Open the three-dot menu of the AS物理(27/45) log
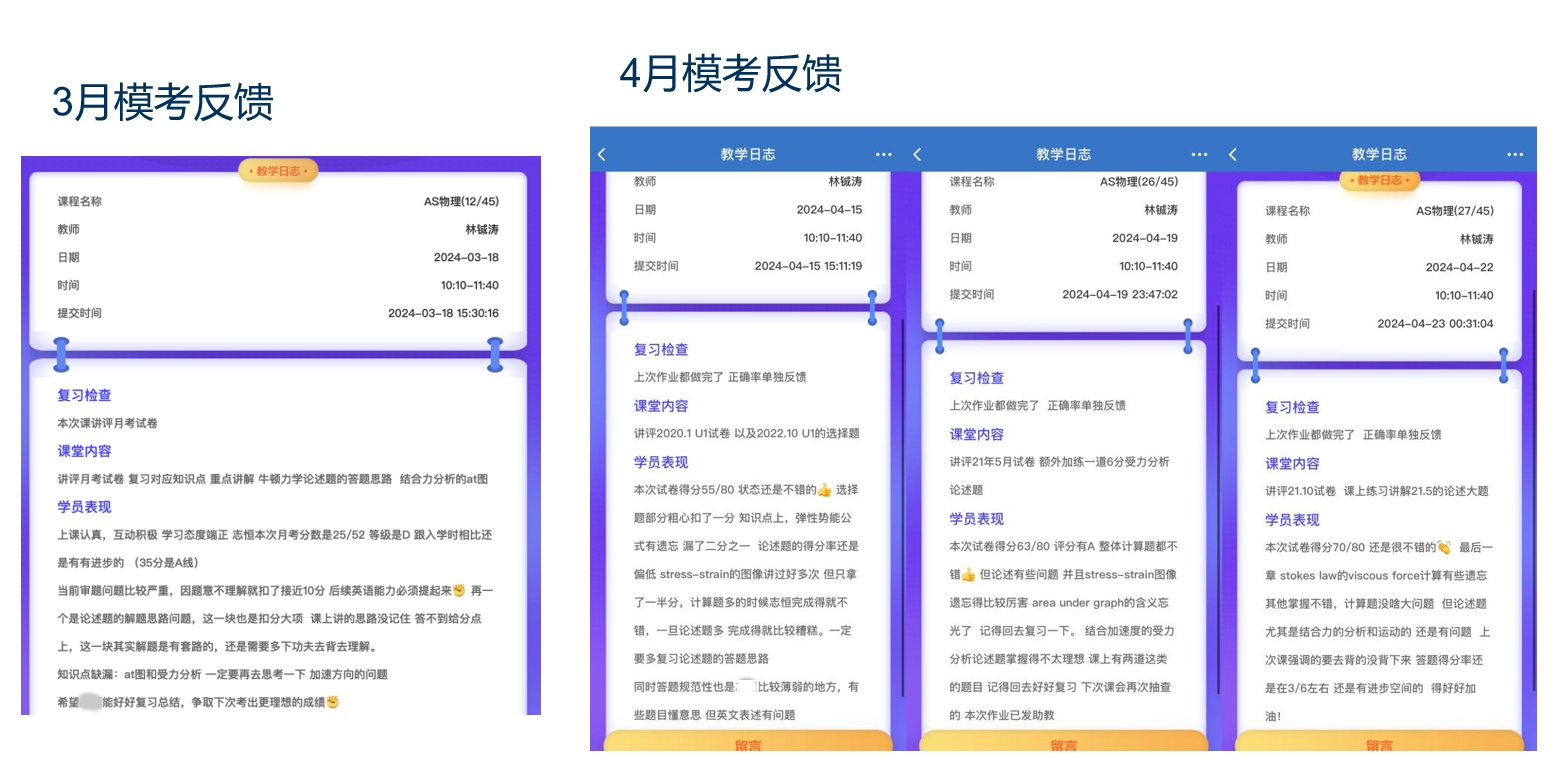This screenshot has width=1547, height=758. pyautogui.click(x=1515, y=155)
